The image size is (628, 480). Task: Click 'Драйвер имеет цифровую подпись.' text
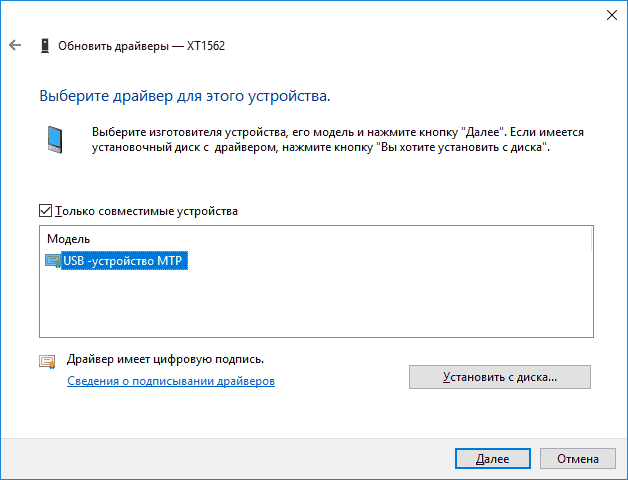[x=165, y=359]
